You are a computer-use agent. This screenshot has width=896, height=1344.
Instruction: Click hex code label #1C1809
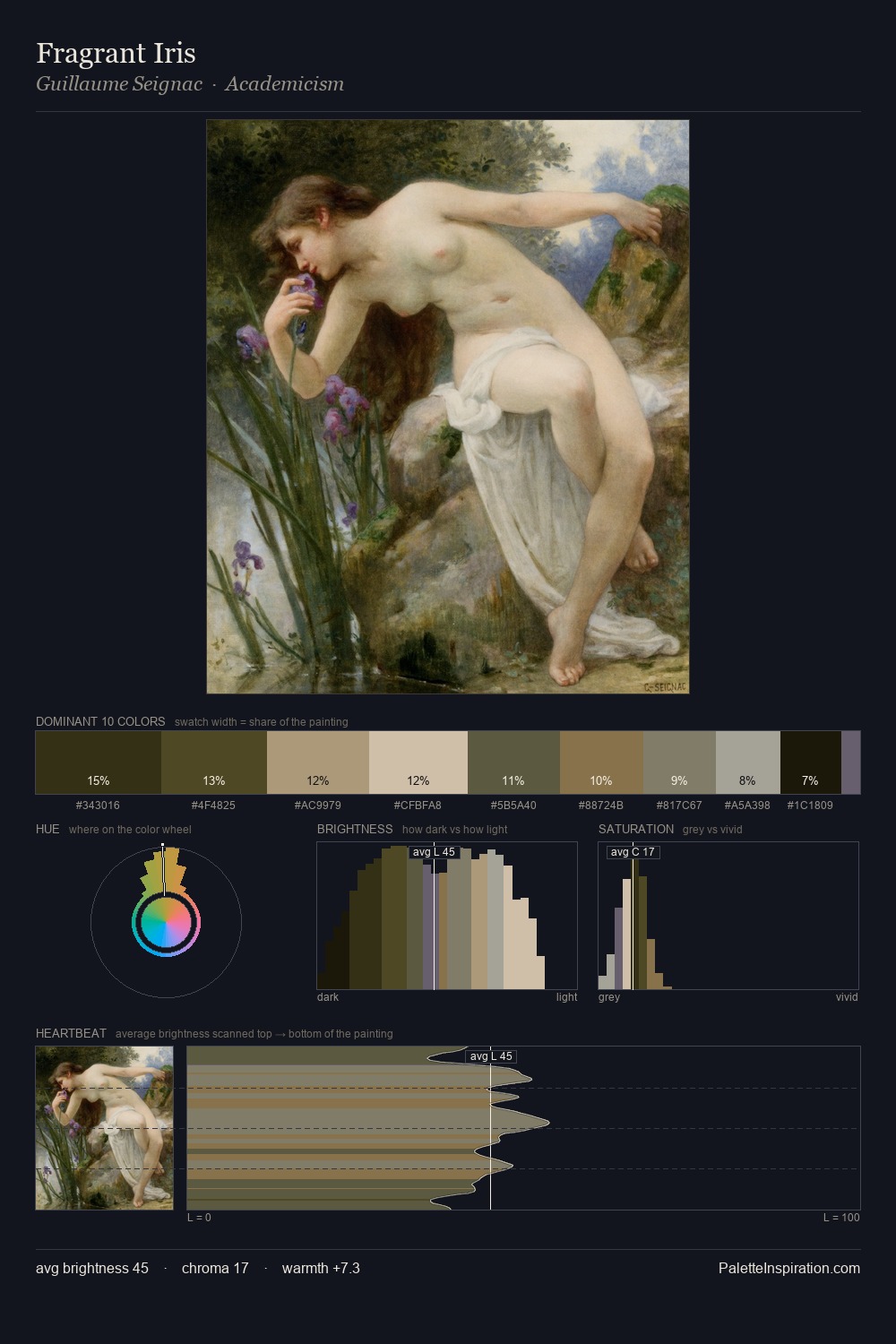(810, 806)
